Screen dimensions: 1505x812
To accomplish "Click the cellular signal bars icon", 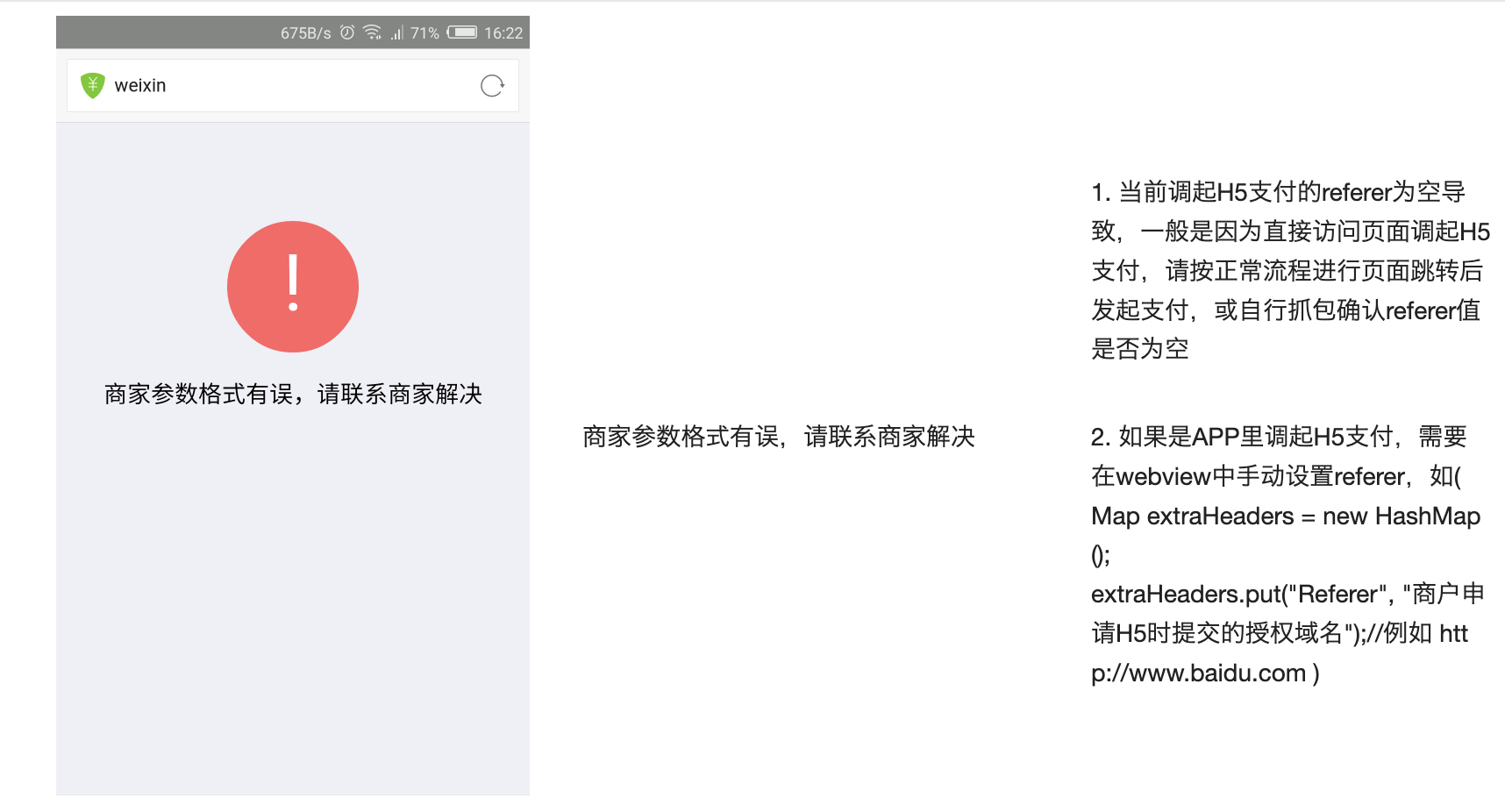I will (x=397, y=32).
